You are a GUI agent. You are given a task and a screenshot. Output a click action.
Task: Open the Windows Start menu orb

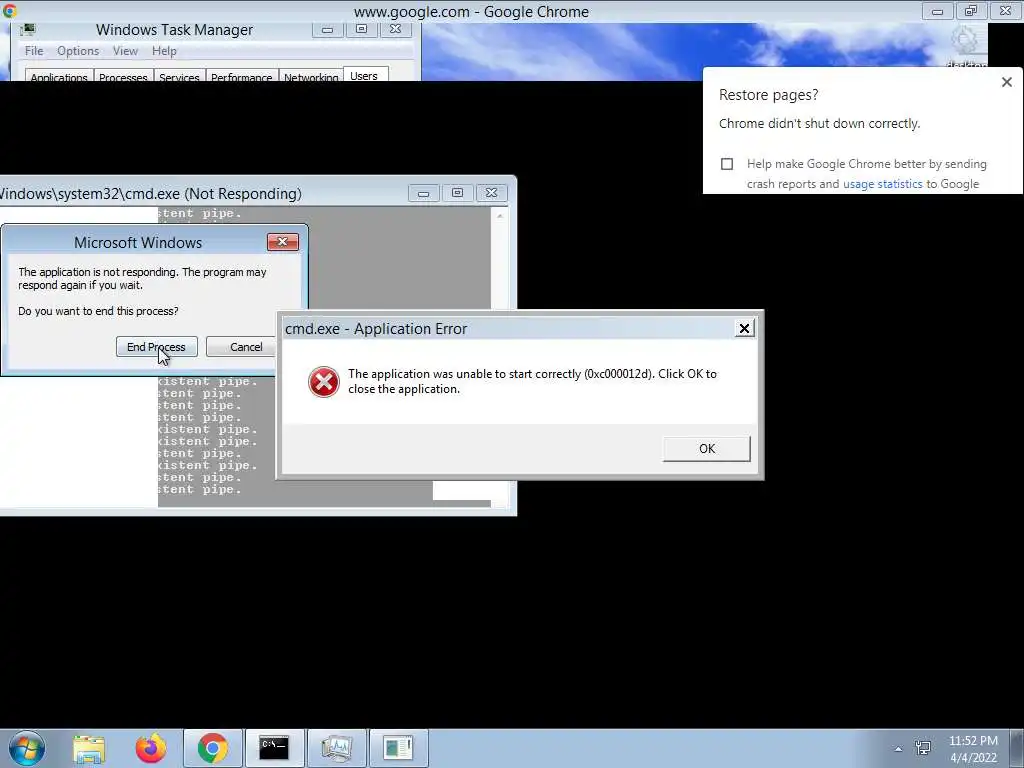tap(27, 748)
